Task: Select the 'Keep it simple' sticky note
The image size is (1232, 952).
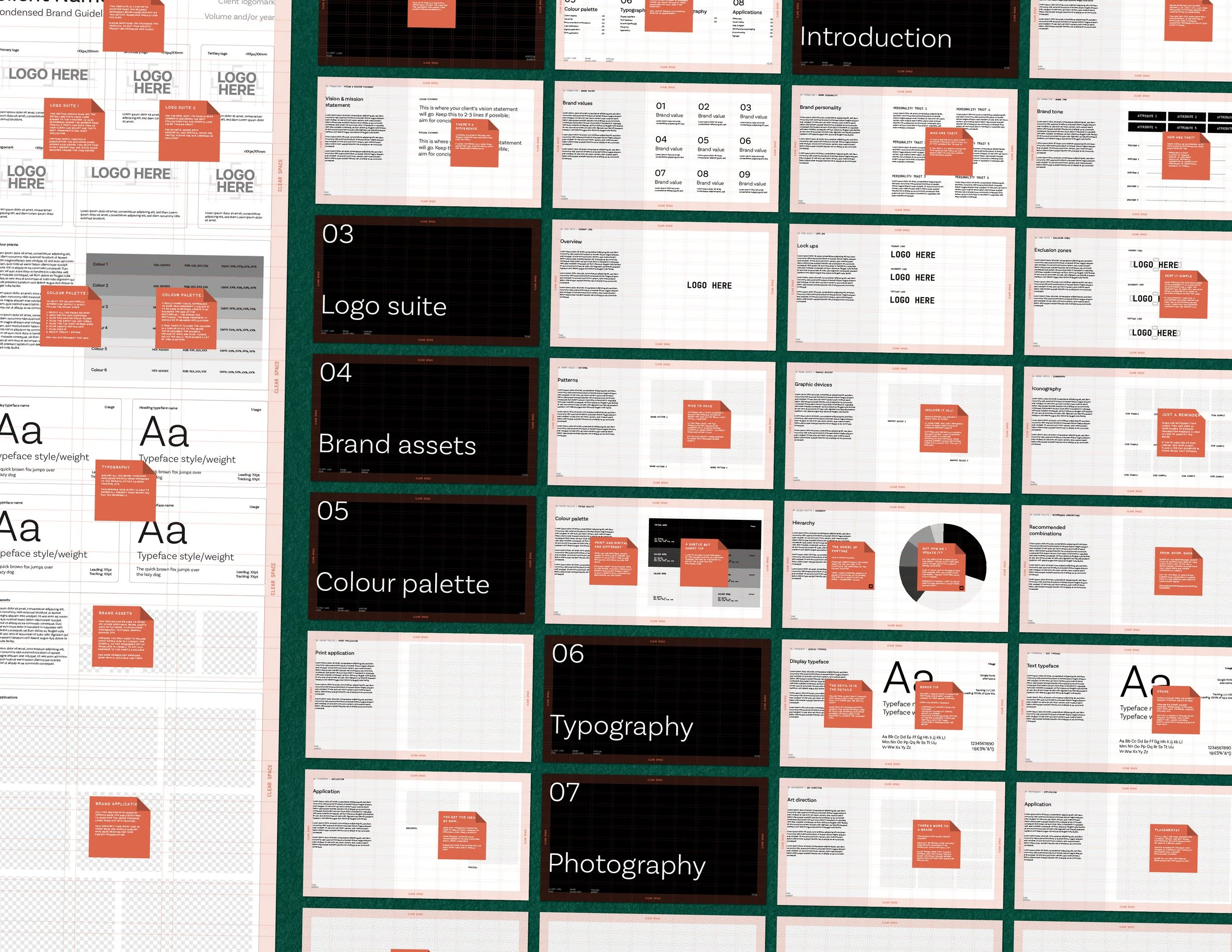Action: (1184, 295)
